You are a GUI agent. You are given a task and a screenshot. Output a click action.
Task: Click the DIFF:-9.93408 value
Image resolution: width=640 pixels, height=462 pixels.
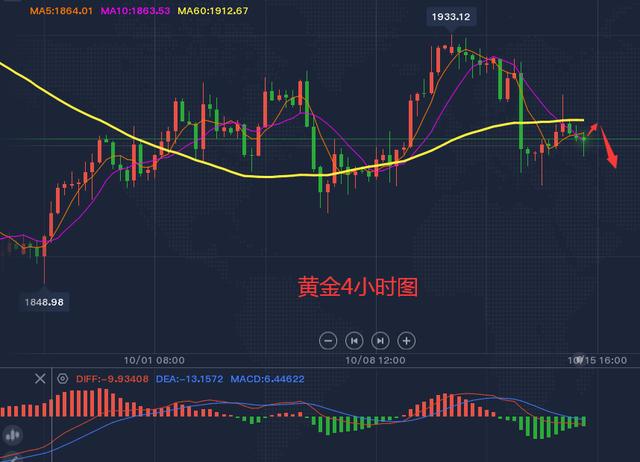coord(112,379)
